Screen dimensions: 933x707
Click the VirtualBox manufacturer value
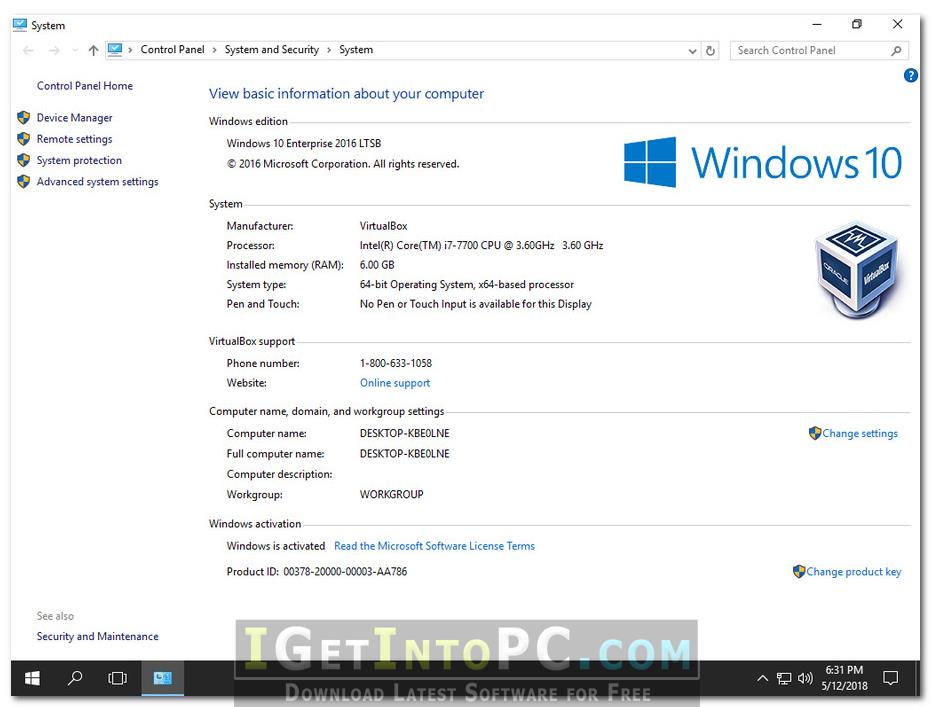coord(383,226)
